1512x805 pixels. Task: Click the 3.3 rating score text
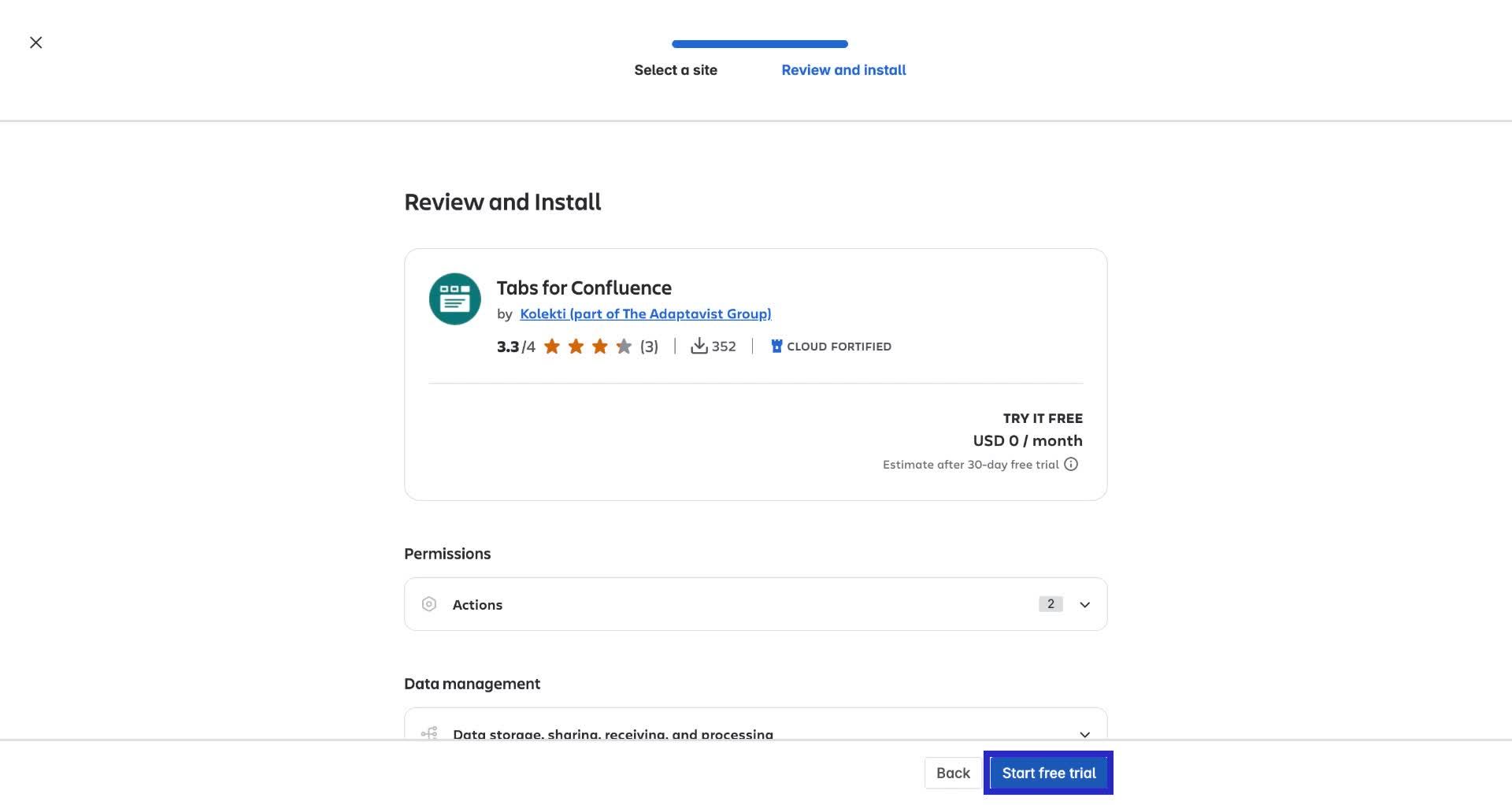click(x=506, y=346)
